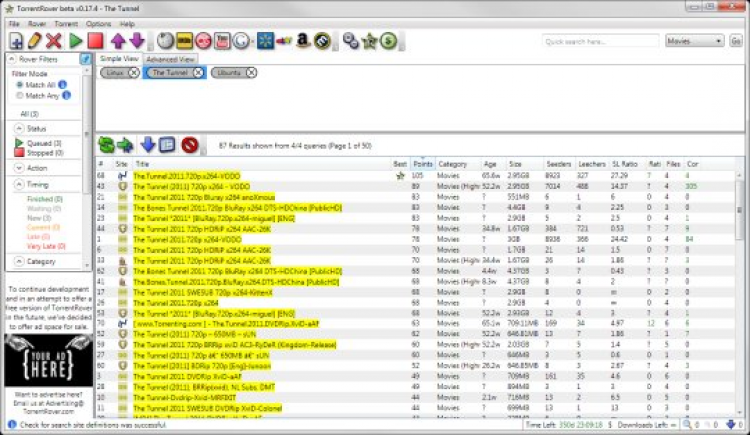Open the File menu
Viewport: 750px width, 435px height.
click(x=14, y=23)
